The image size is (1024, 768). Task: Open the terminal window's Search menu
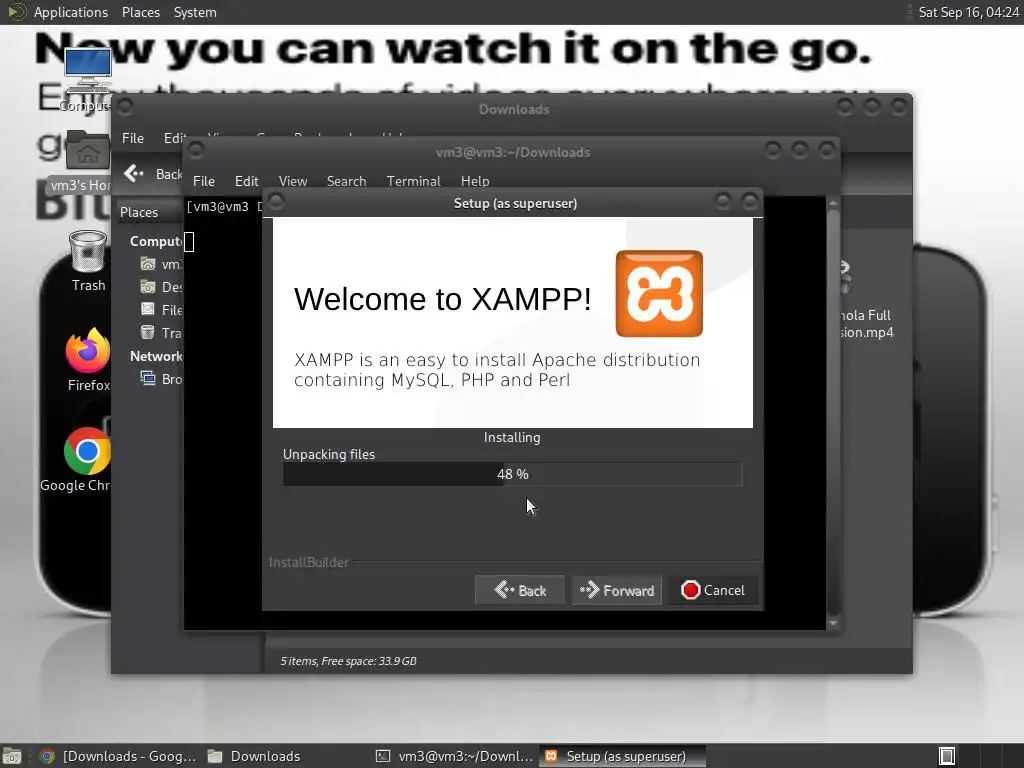346,181
